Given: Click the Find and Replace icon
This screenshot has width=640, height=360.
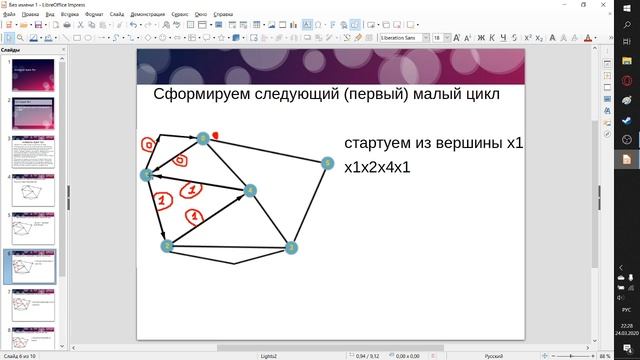Looking at the screenshot, I should pos(166,25).
